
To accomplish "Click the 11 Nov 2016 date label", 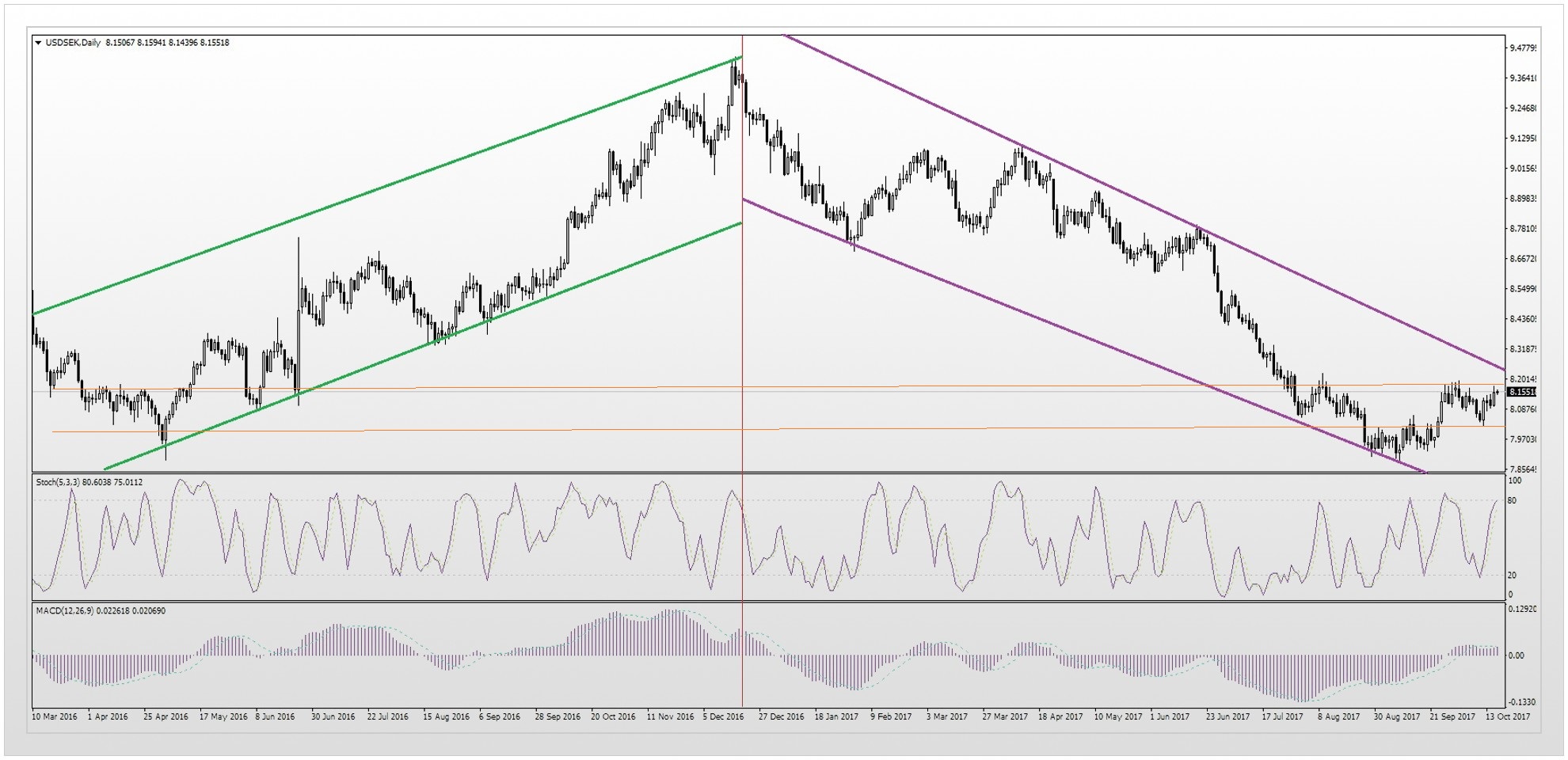I will pyautogui.click(x=670, y=716).
